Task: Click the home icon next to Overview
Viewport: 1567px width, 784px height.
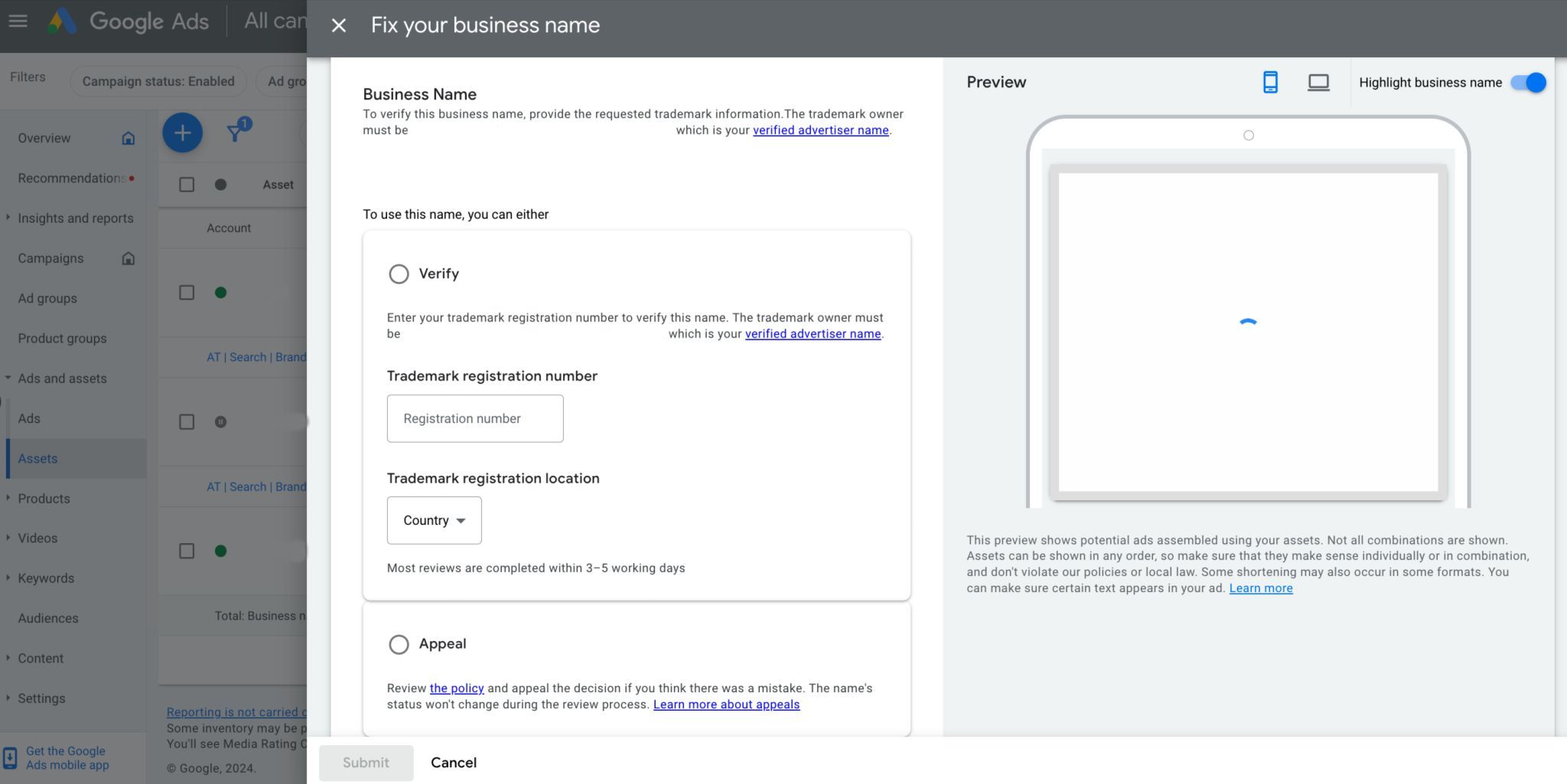Action: click(x=128, y=138)
